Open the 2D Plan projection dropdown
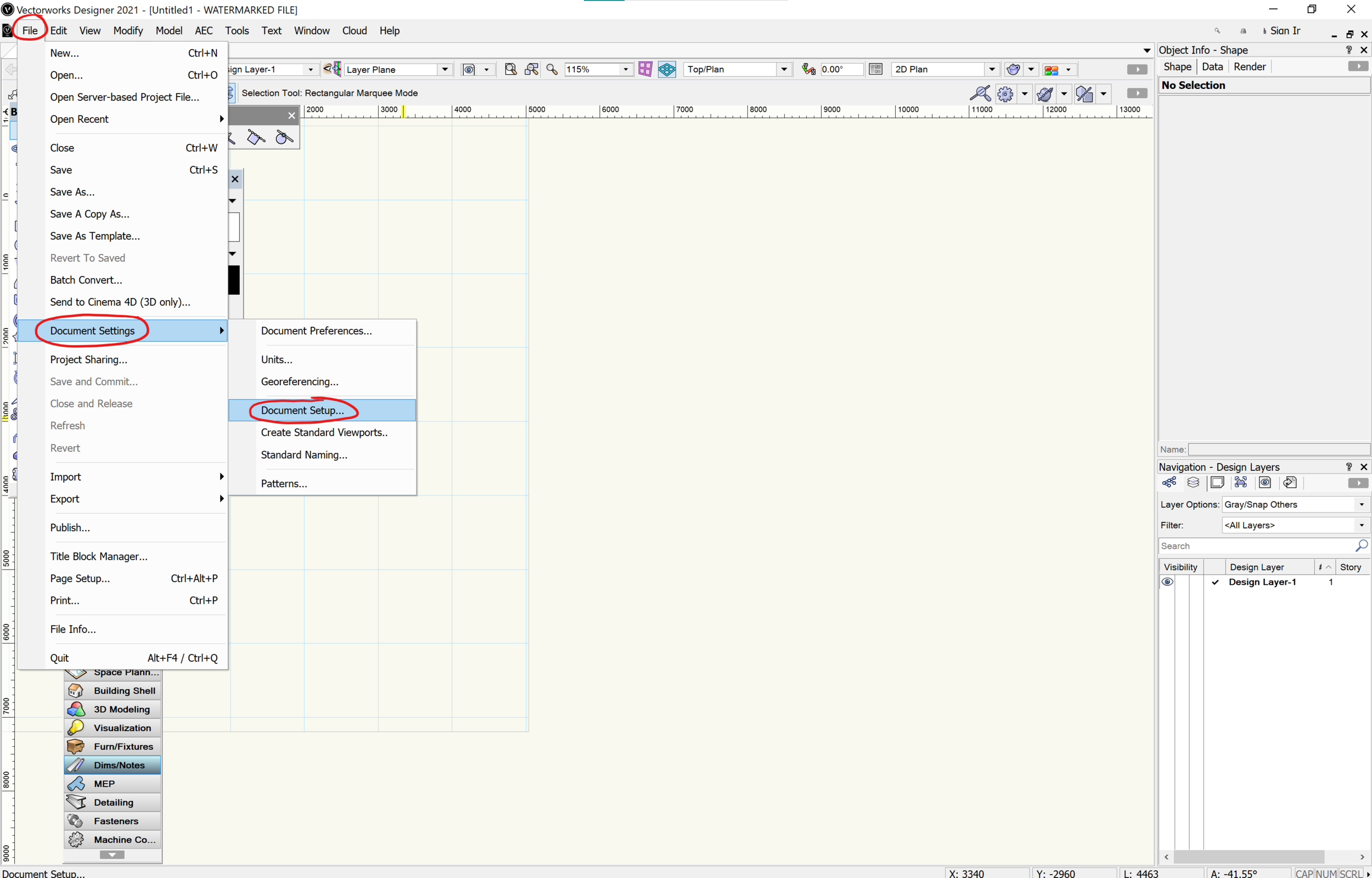The height and width of the screenshot is (878, 1372). point(946,69)
